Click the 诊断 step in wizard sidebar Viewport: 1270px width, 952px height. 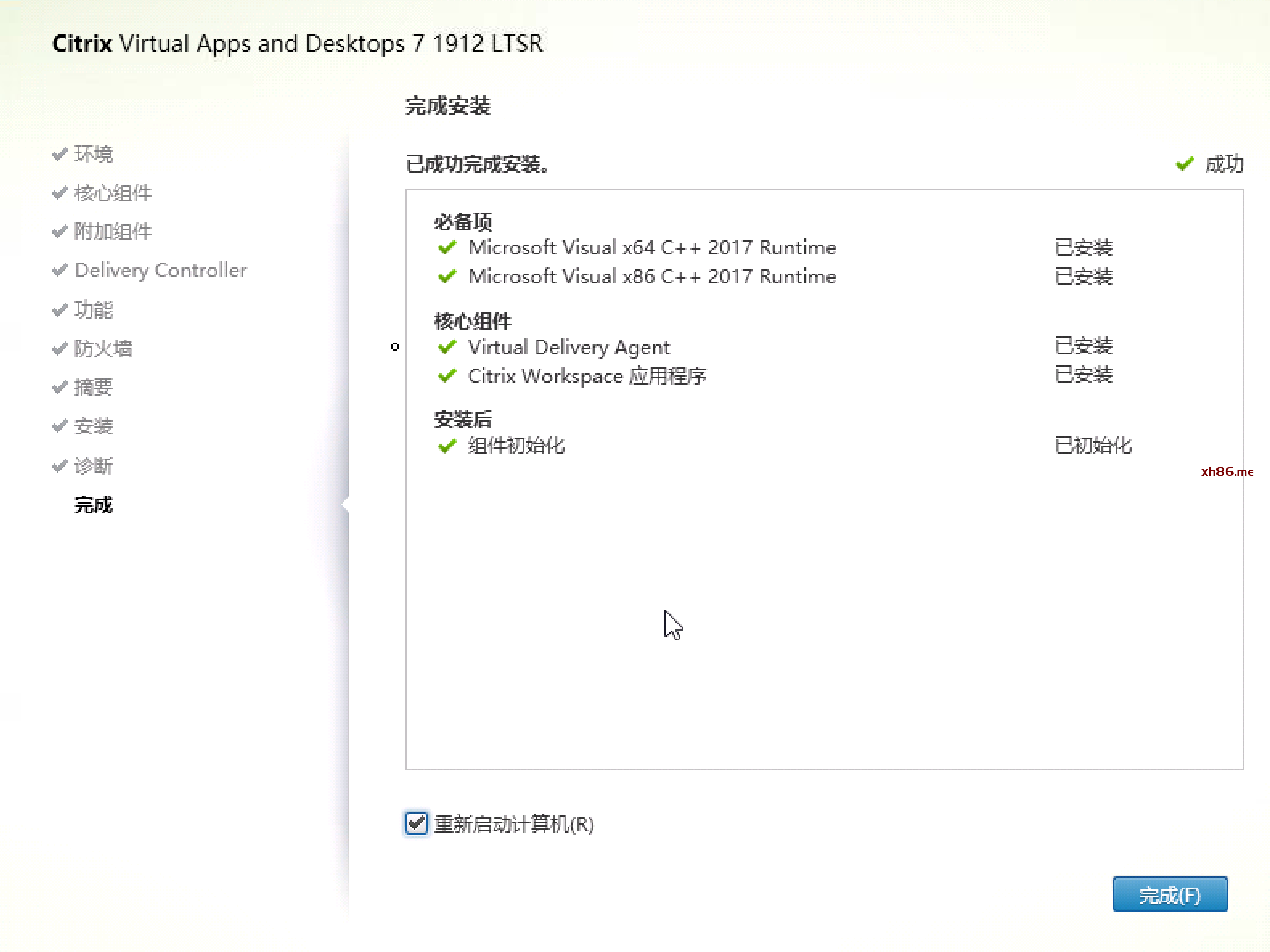94,466
